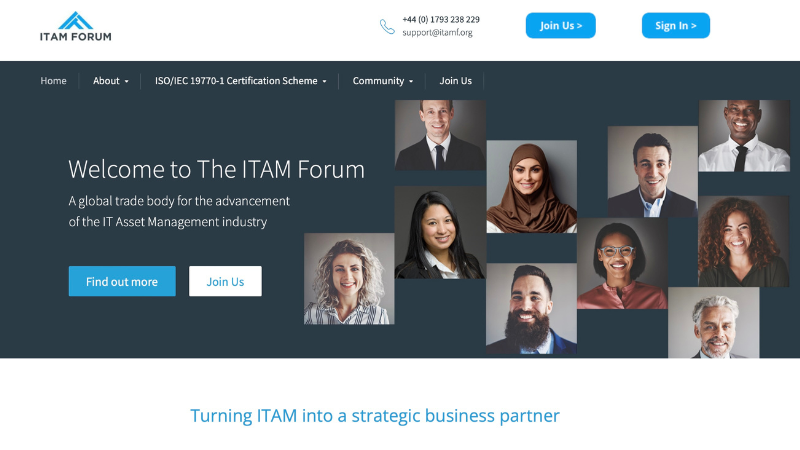Go to the Home menu item

pos(54,81)
